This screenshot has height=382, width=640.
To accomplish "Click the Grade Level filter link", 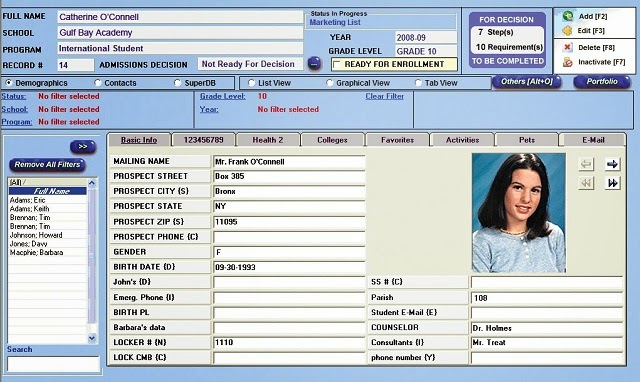I will pos(222,96).
